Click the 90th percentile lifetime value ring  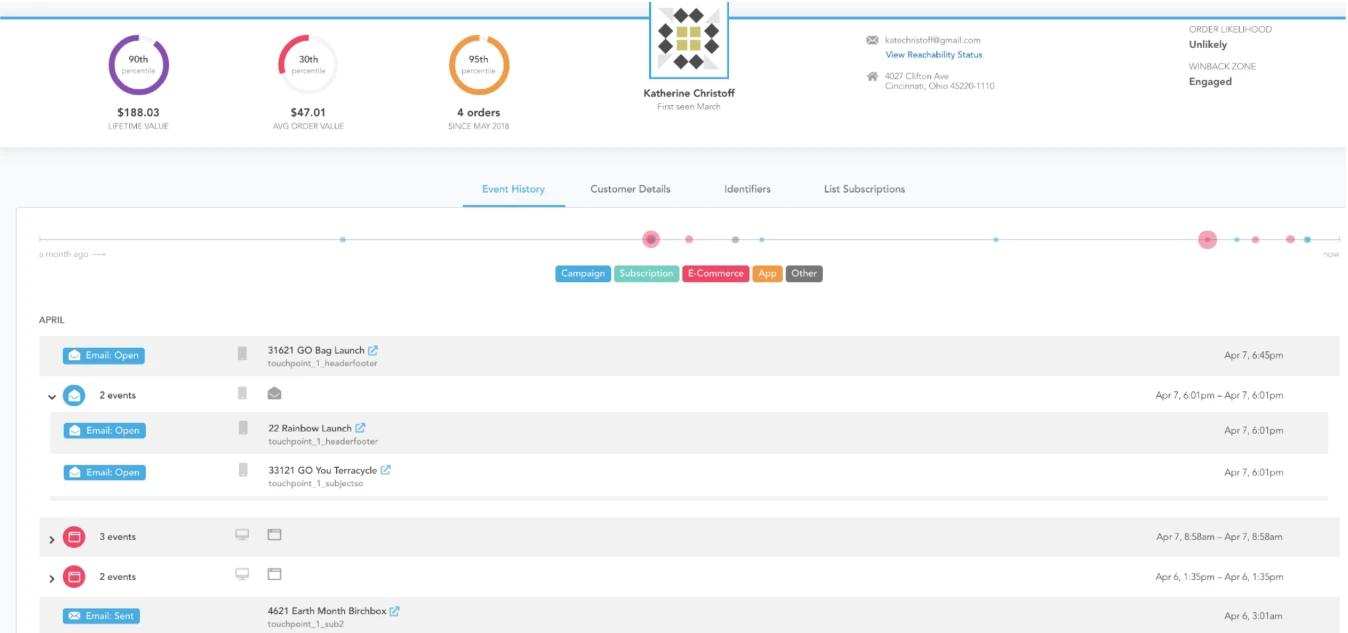(138, 65)
